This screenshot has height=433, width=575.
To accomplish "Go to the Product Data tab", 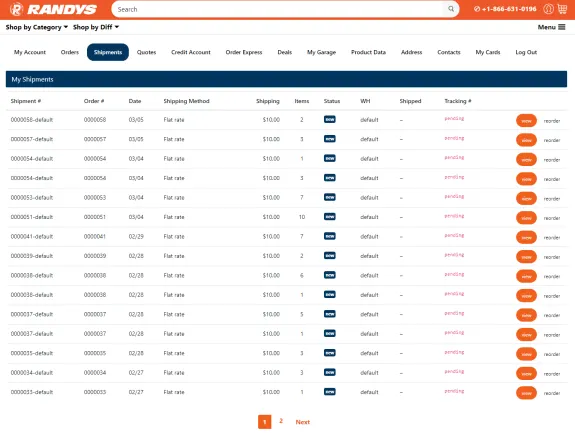I will pos(368,52).
